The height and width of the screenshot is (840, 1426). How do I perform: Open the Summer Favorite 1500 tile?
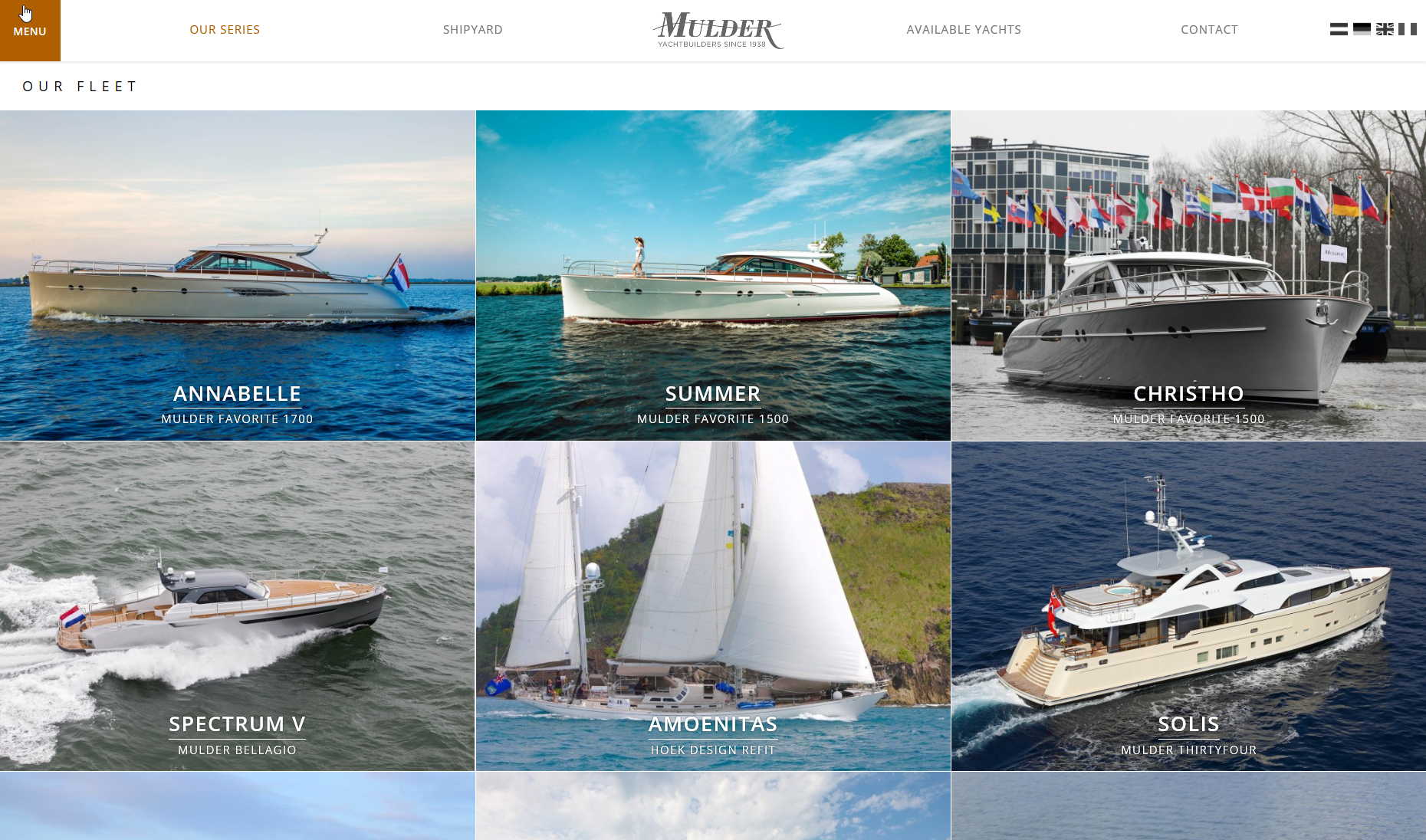click(x=713, y=275)
